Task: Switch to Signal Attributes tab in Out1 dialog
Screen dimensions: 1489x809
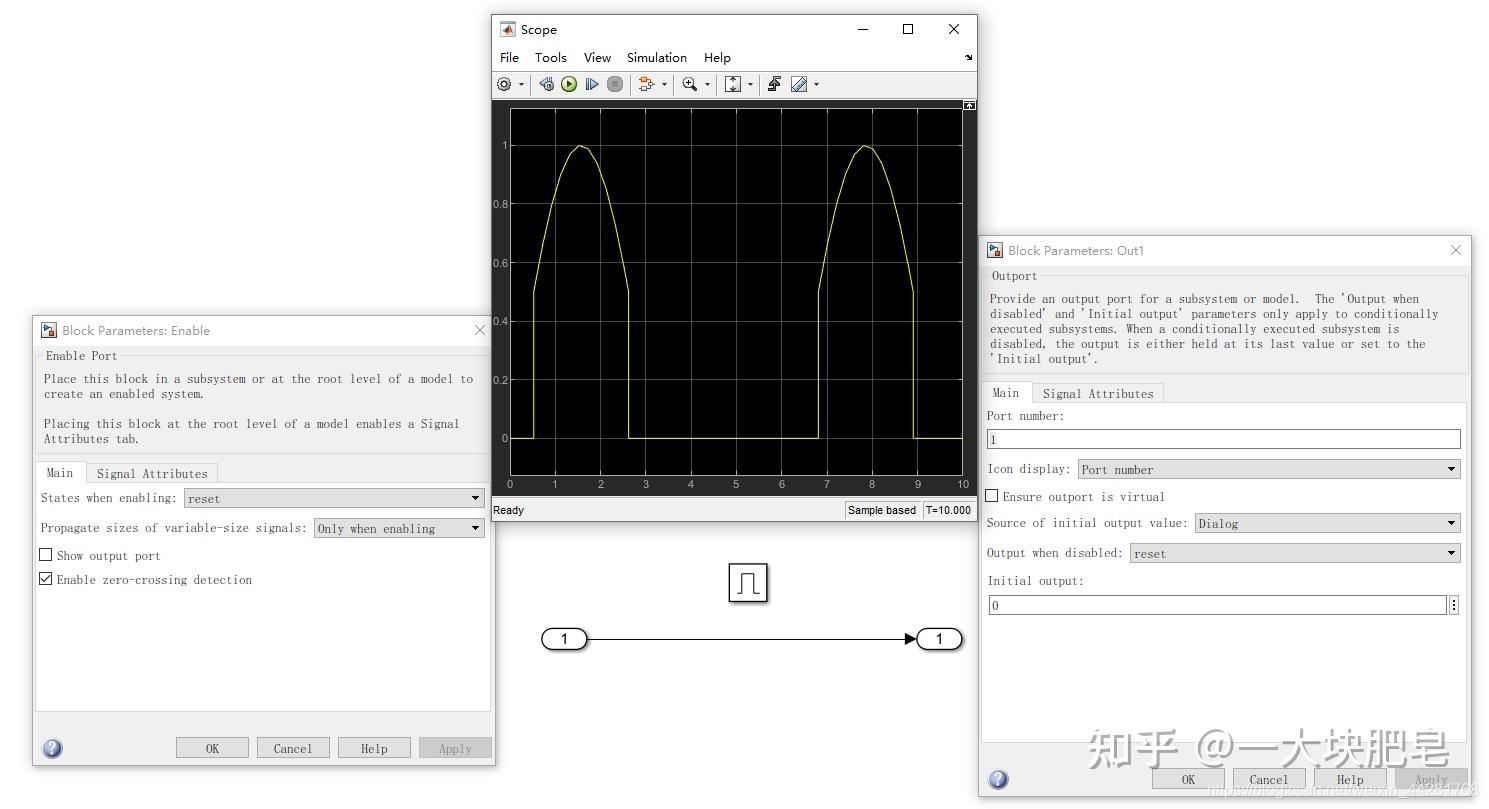Action: [1098, 392]
